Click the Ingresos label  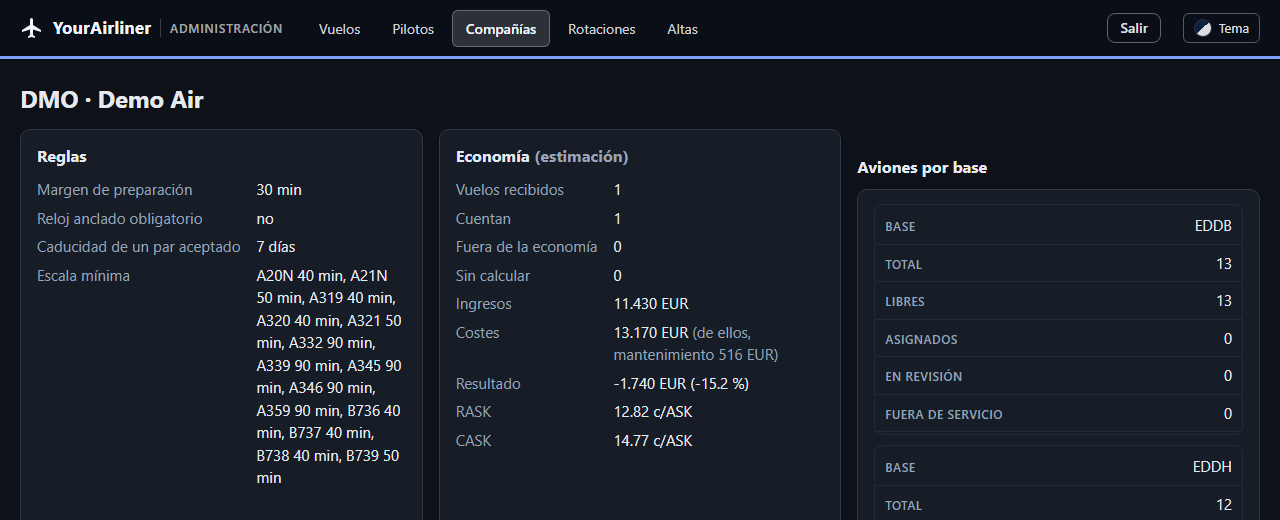(484, 304)
